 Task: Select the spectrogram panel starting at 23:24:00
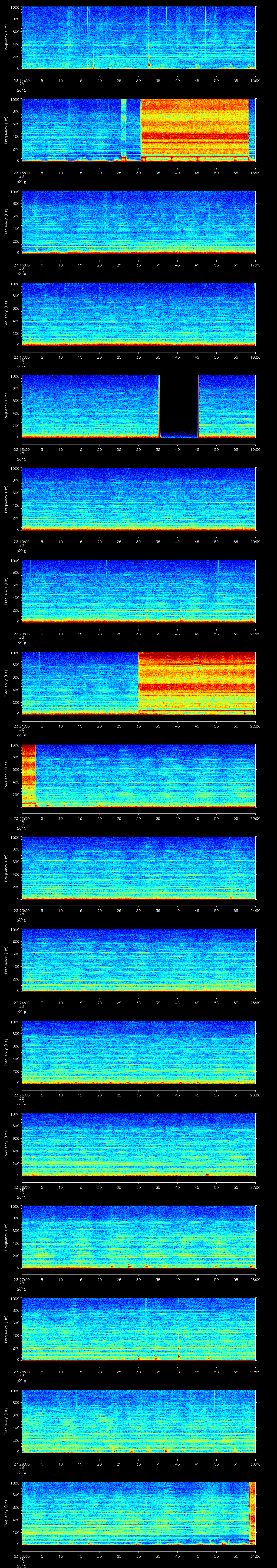(x=138, y=960)
